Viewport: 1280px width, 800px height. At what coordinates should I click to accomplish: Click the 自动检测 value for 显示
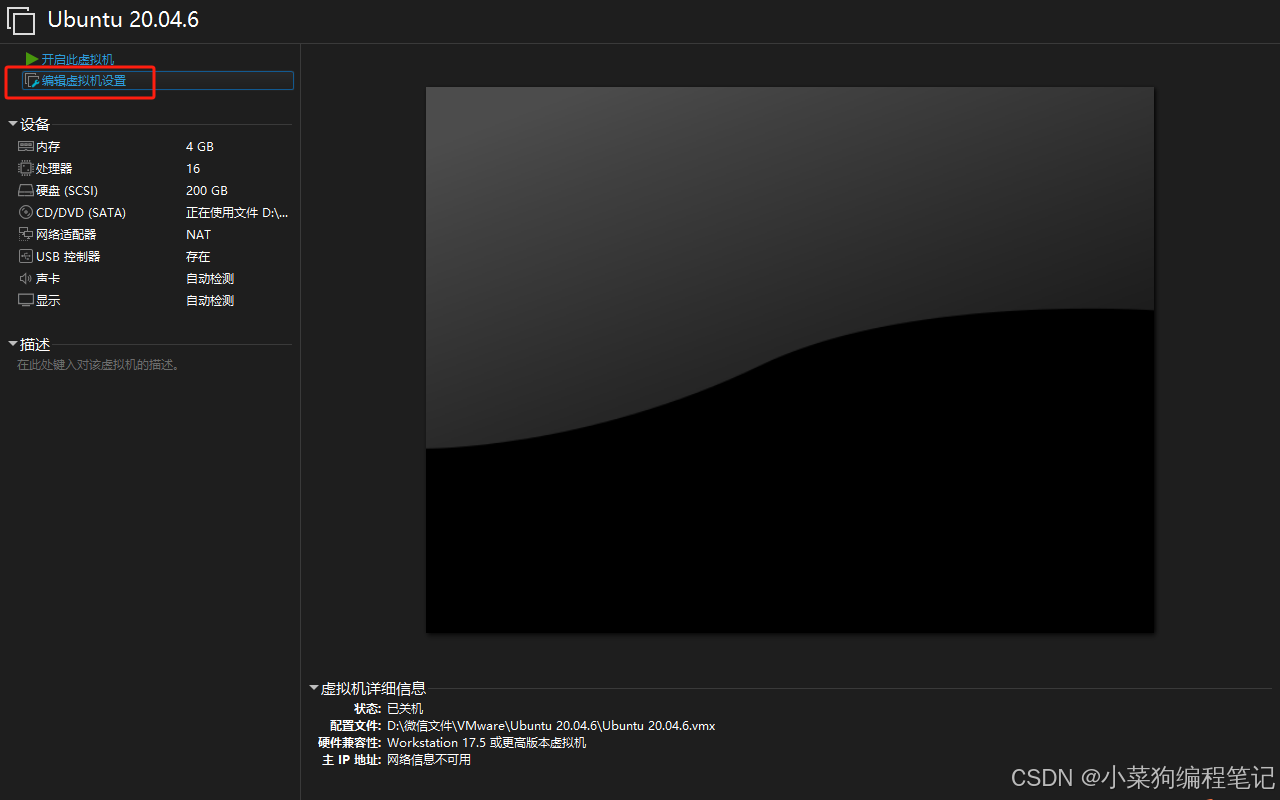(x=210, y=300)
